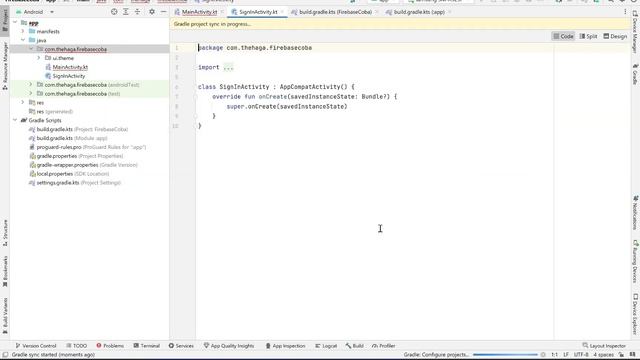Open the App Inspection tool window
The image size is (640, 360).
coord(285,346)
